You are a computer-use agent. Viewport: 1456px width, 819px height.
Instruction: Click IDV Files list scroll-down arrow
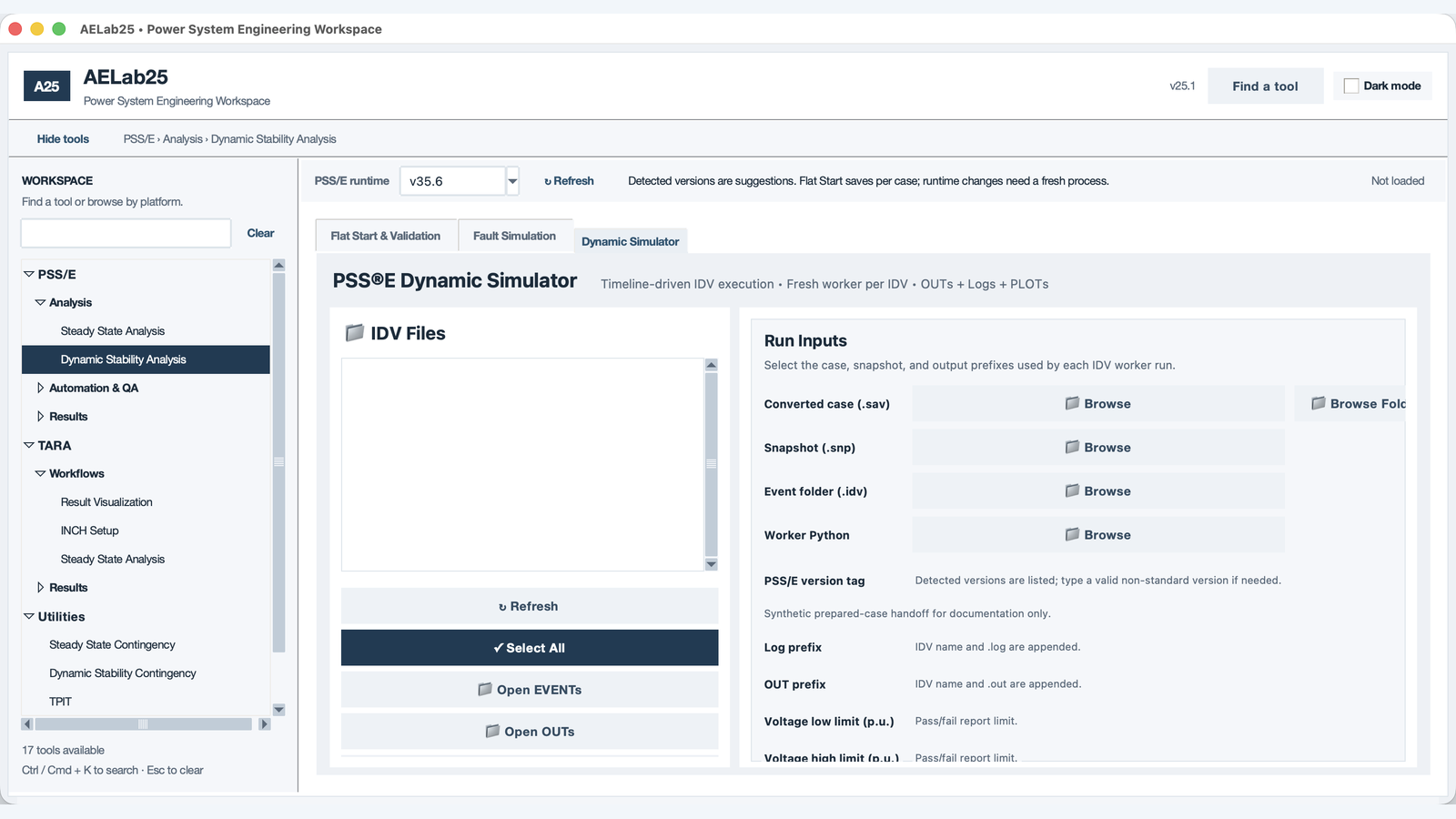[x=712, y=564]
